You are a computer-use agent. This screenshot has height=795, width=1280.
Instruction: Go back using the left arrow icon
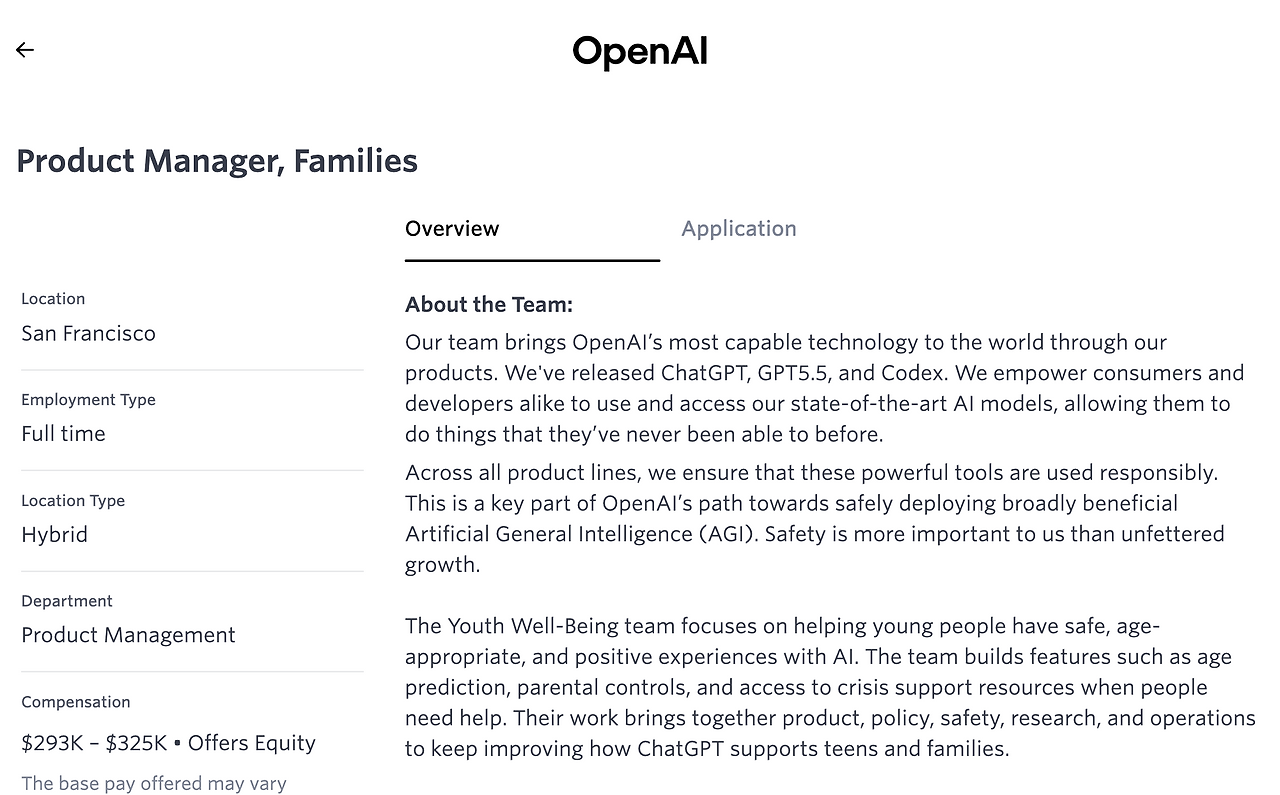click(x=25, y=50)
